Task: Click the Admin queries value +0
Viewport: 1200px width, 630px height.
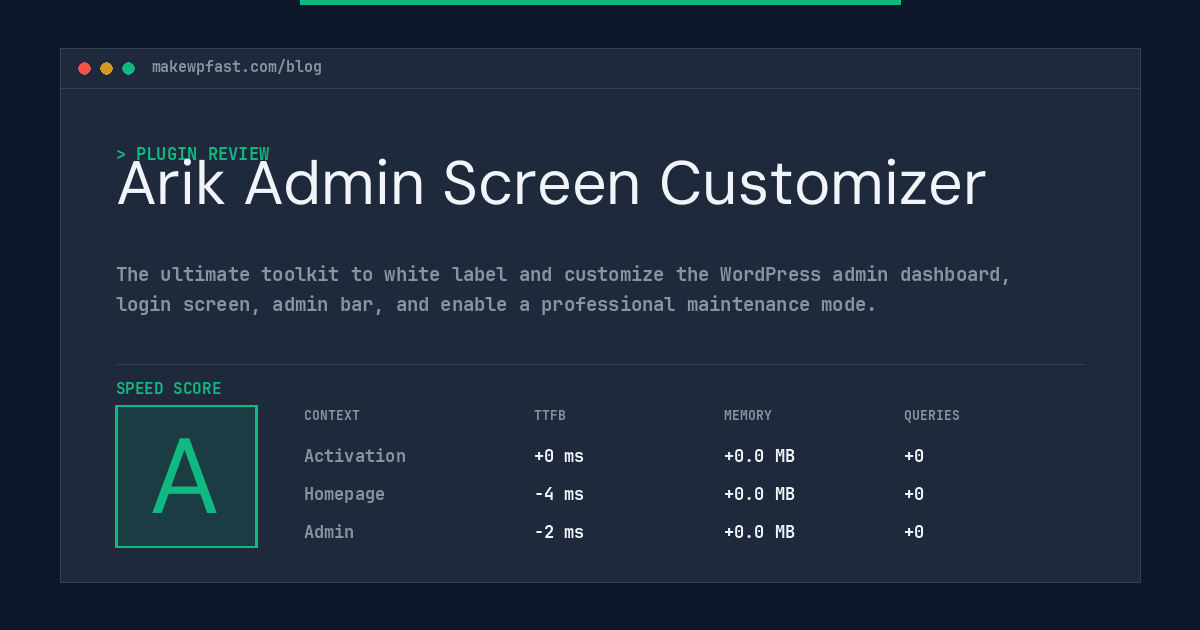Action: point(914,532)
